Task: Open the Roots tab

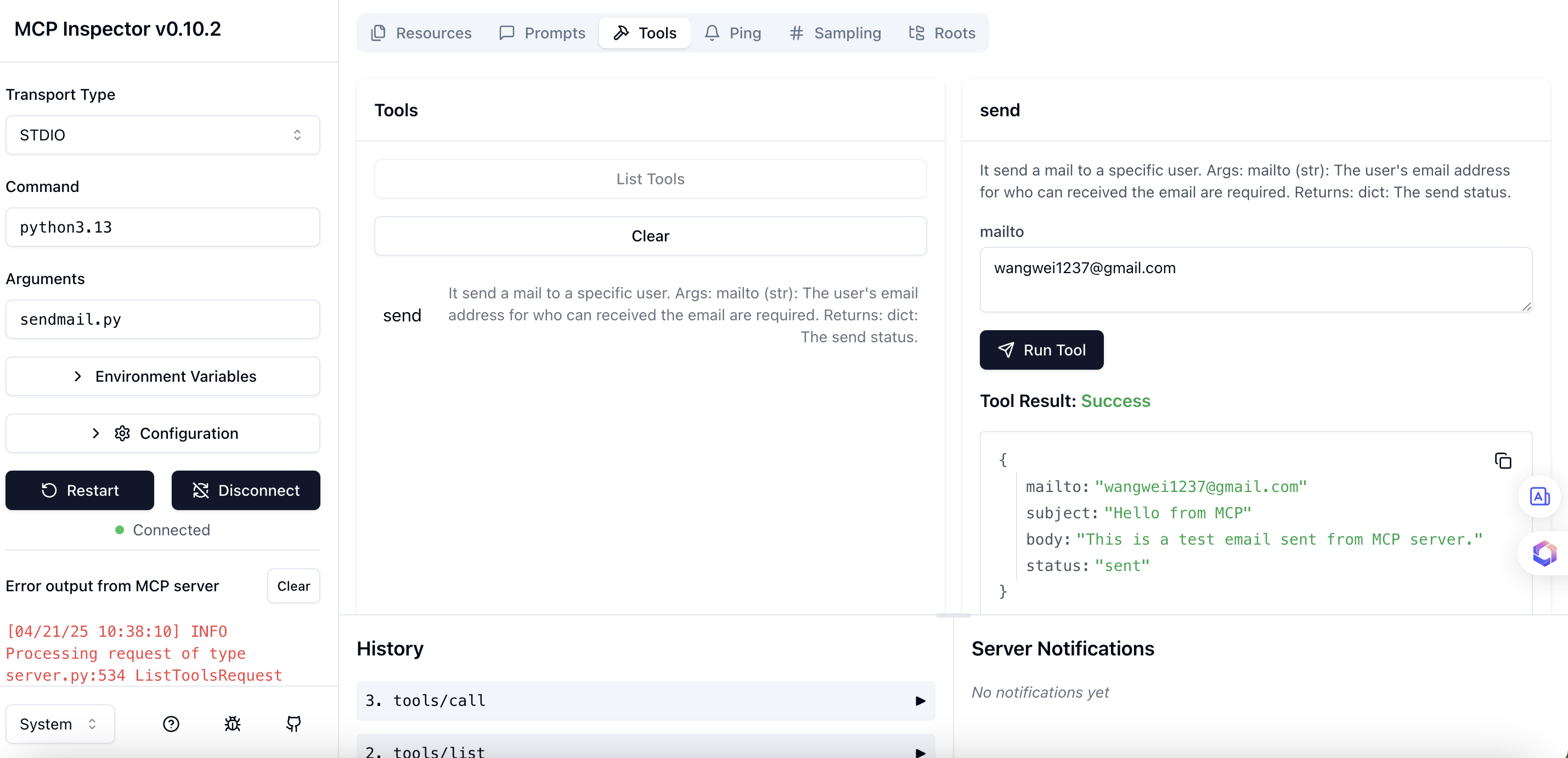Action: tap(941, 33)
